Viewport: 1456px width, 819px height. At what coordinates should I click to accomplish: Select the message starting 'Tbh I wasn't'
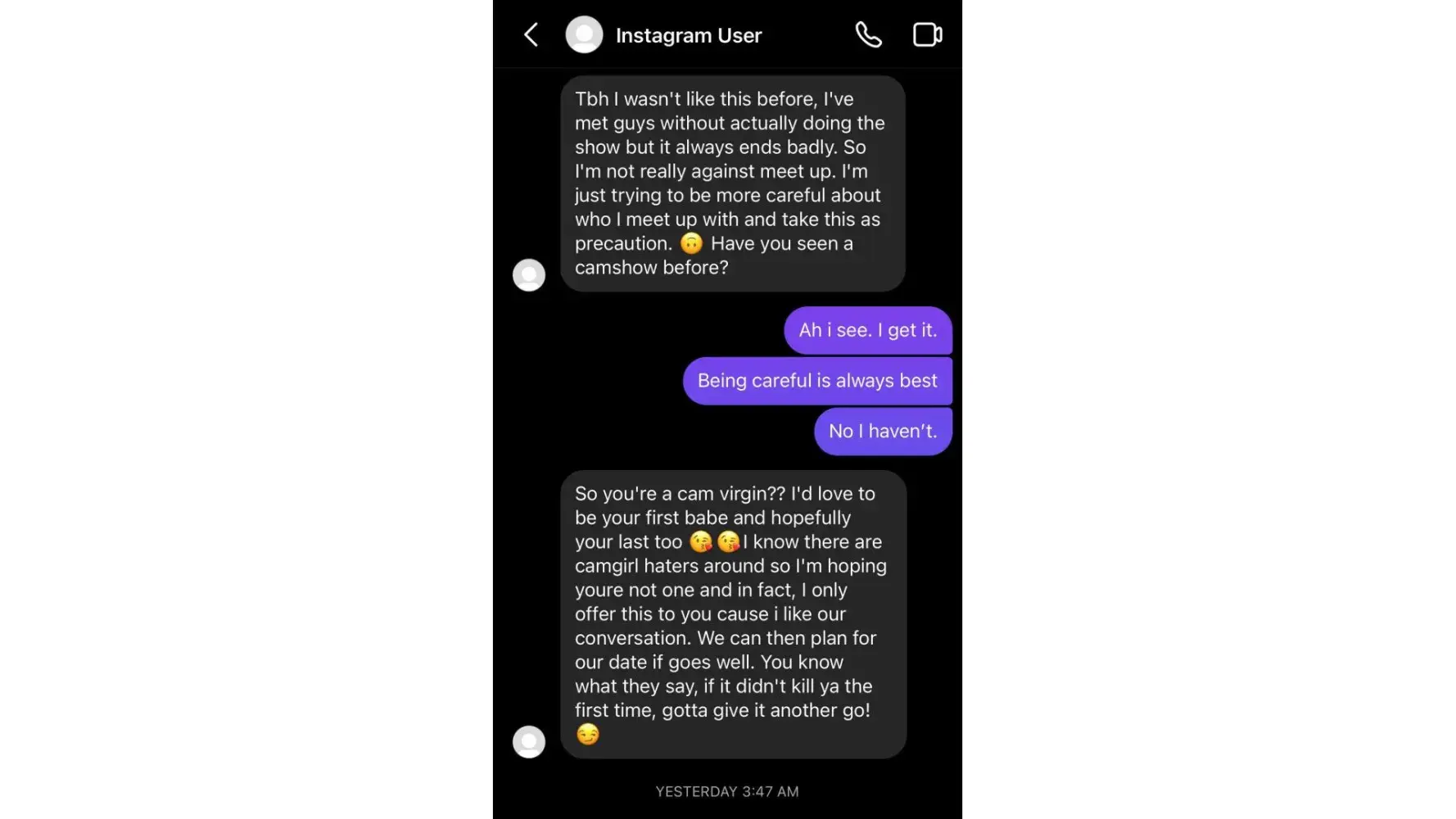tap(733, 183)
